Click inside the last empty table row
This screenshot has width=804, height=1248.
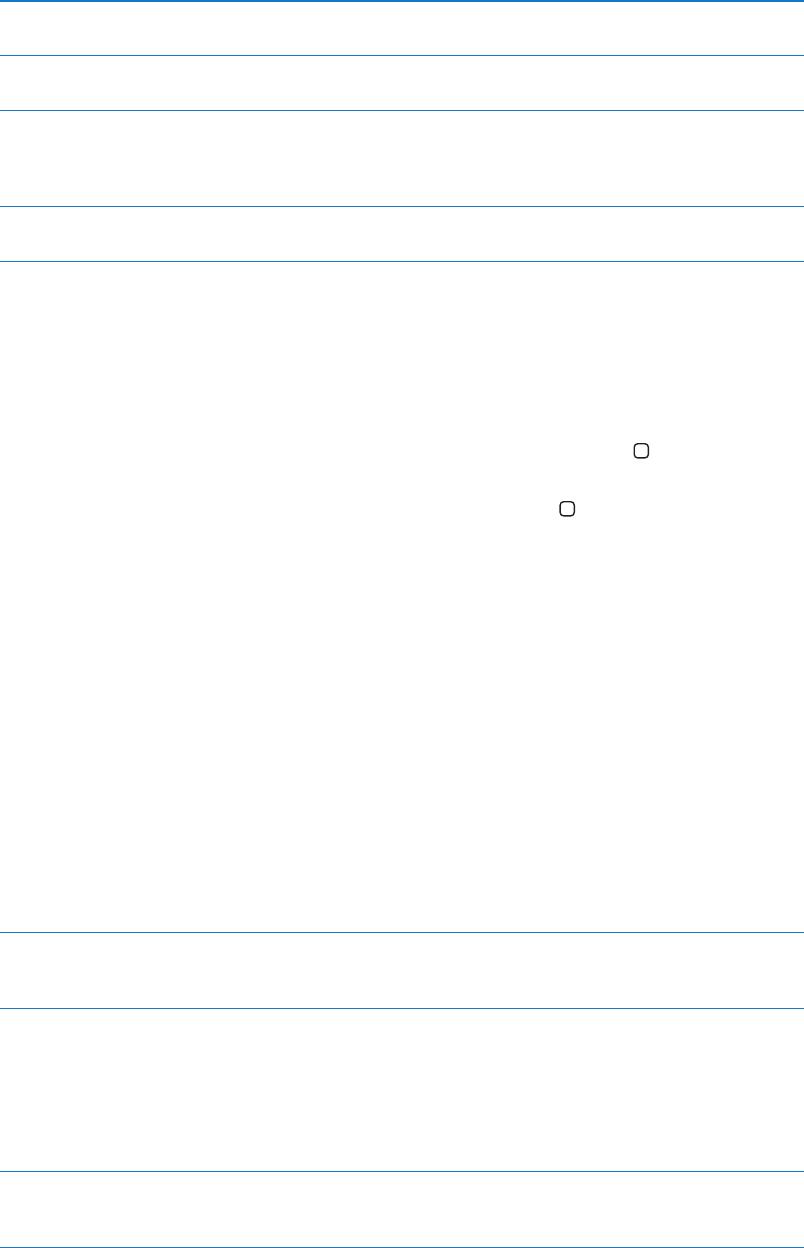coord(402,1210)
